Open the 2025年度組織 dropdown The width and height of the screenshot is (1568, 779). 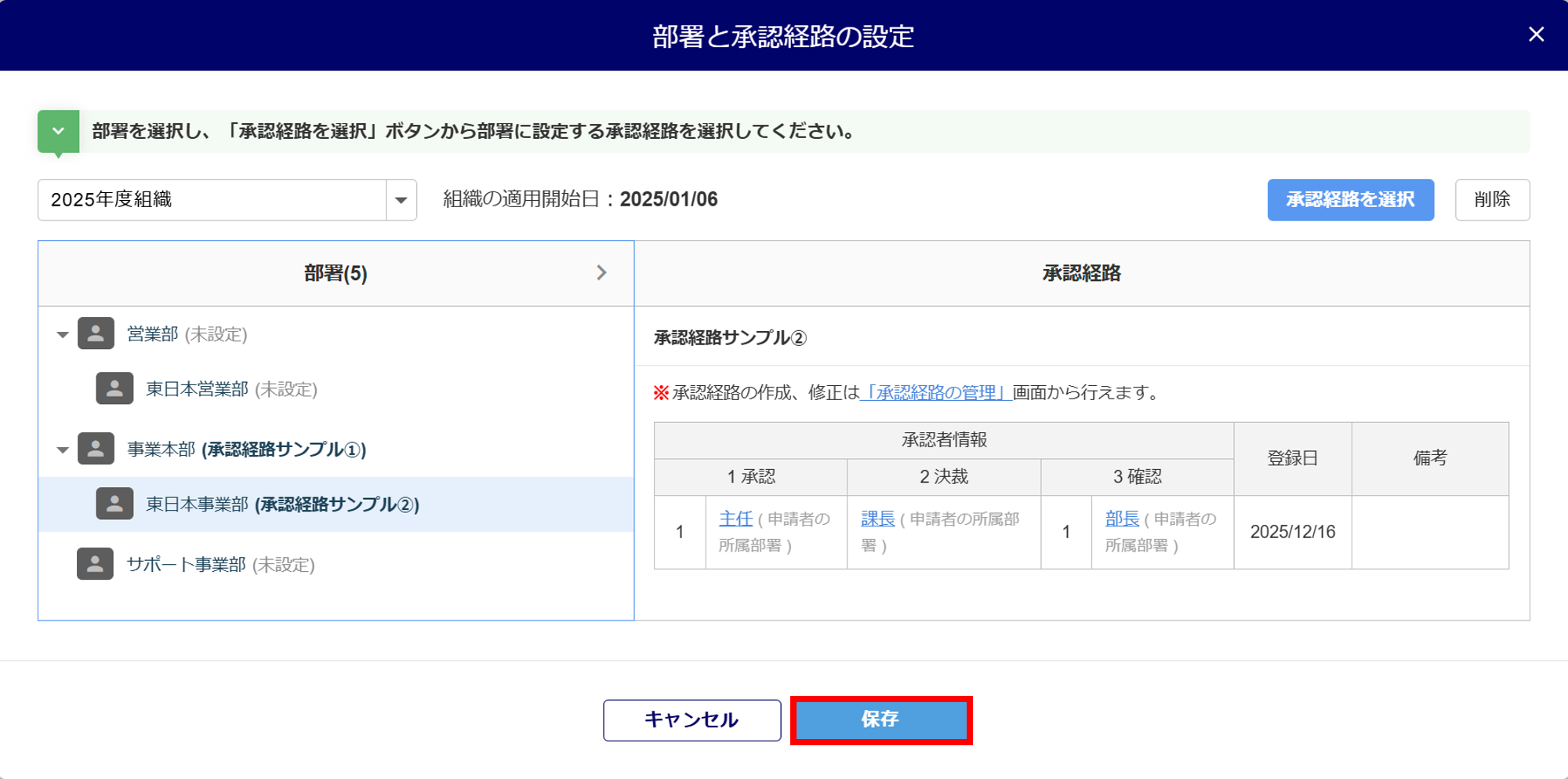point(401,200)
